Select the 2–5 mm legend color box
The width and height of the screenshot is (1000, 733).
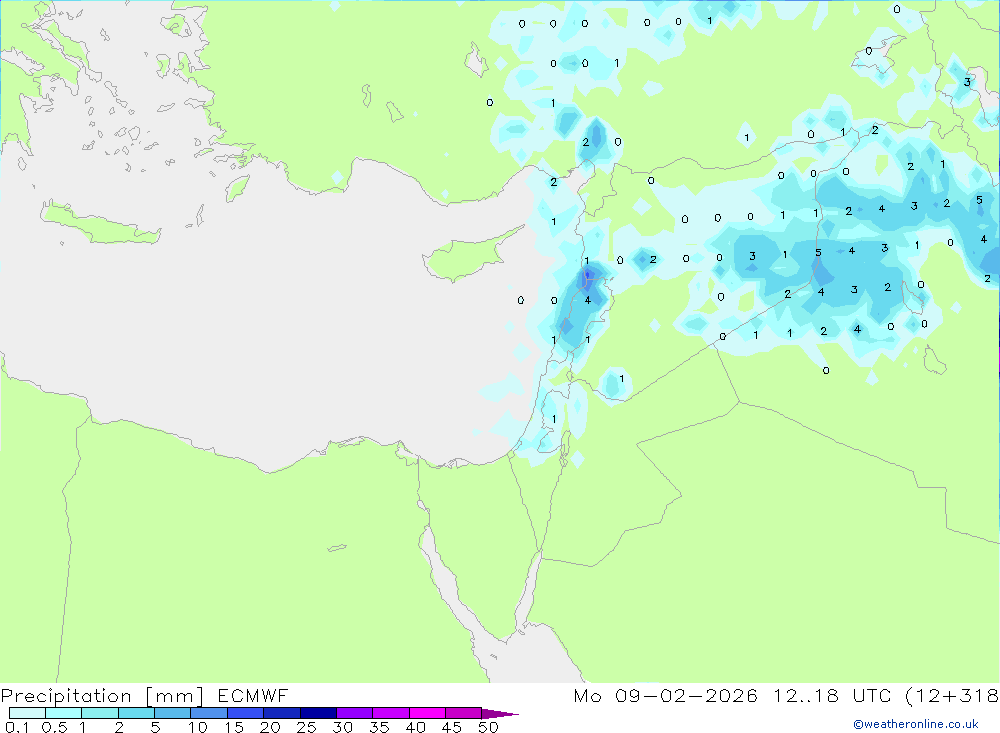point(136,713)
